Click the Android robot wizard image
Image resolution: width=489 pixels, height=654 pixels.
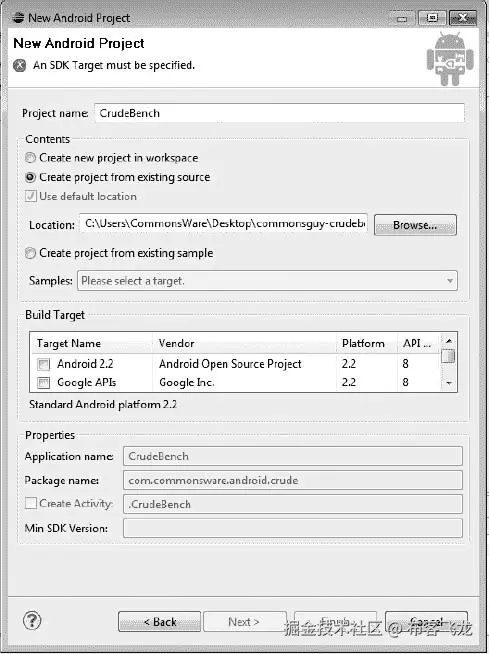[x=450, y=59]
